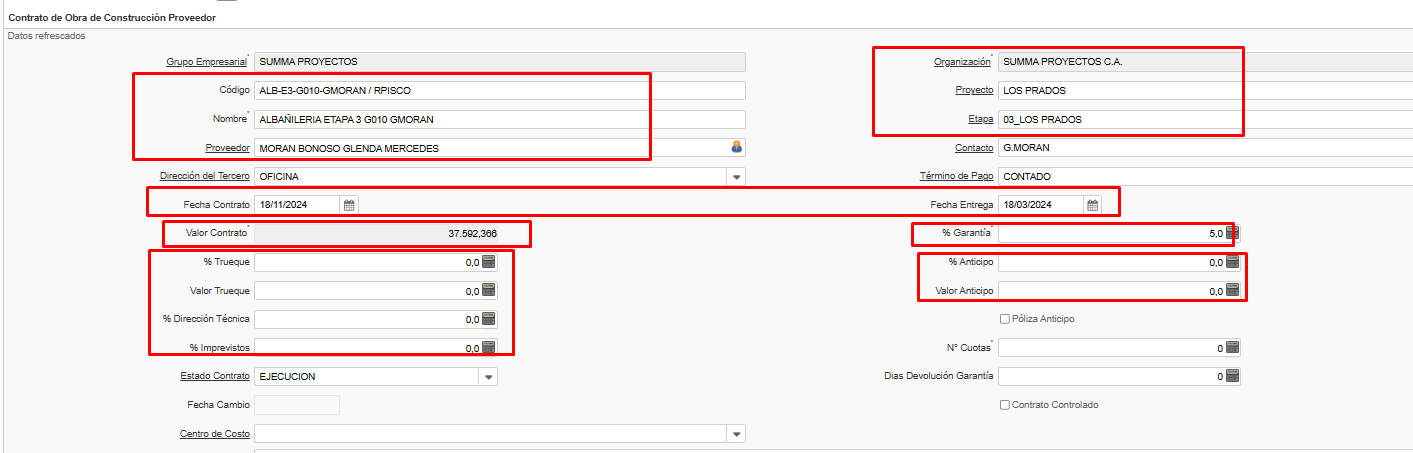
Task: Toggle the Contrato Controlado checkbox
Action: [x=1005, y=405]
